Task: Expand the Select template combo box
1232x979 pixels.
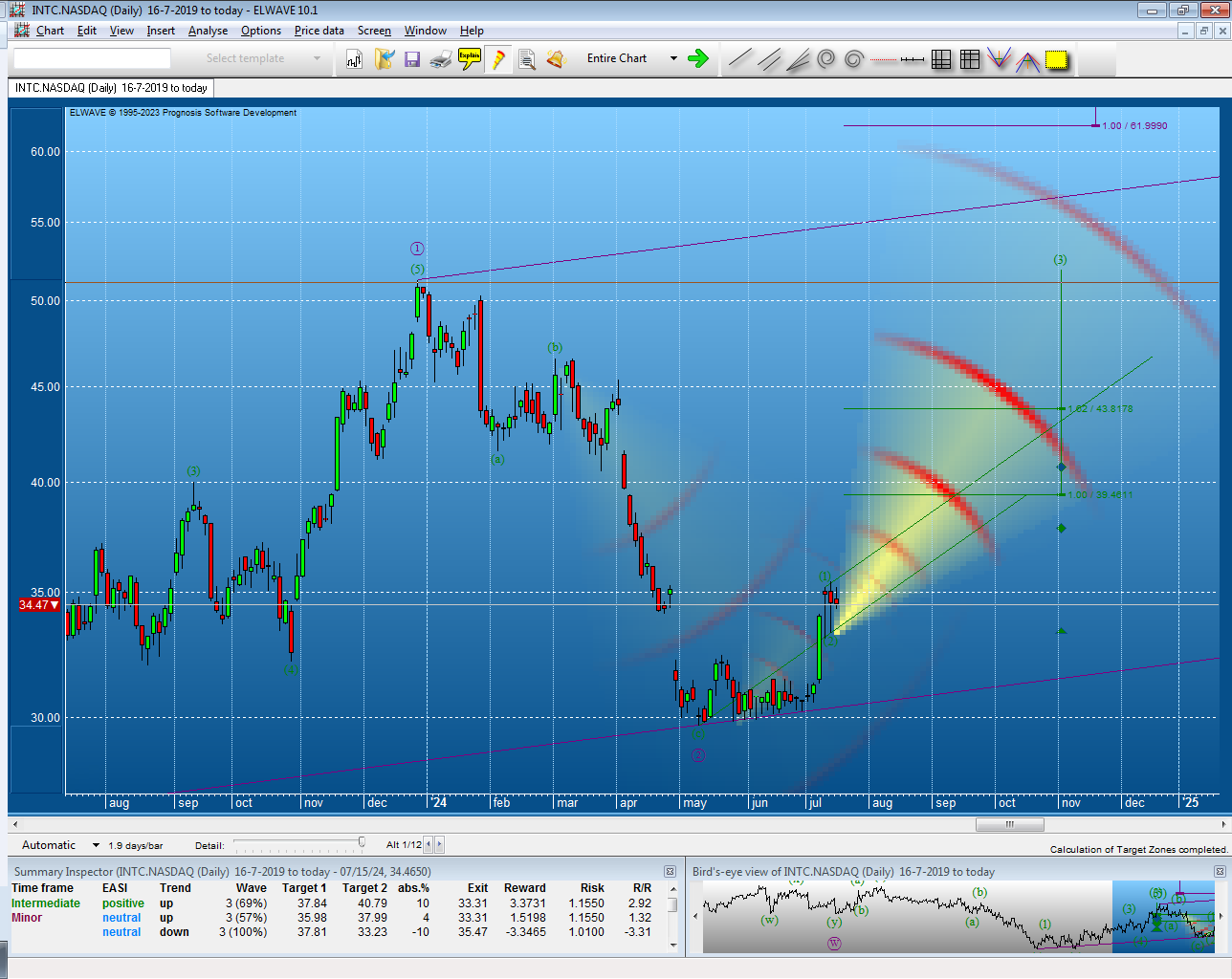Action: (x=317, y=58)
